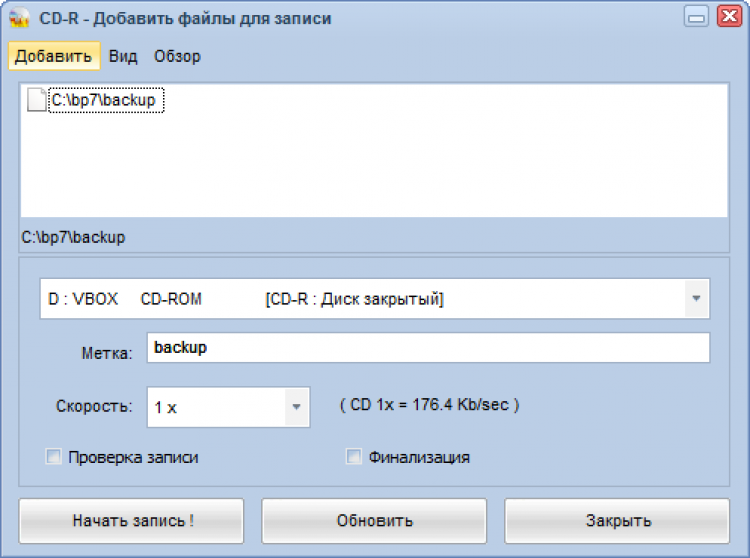This screenshot has width=750, height=558.
Task: Click the CD-R app icon in title bar
Action: [x=19, y=19]
